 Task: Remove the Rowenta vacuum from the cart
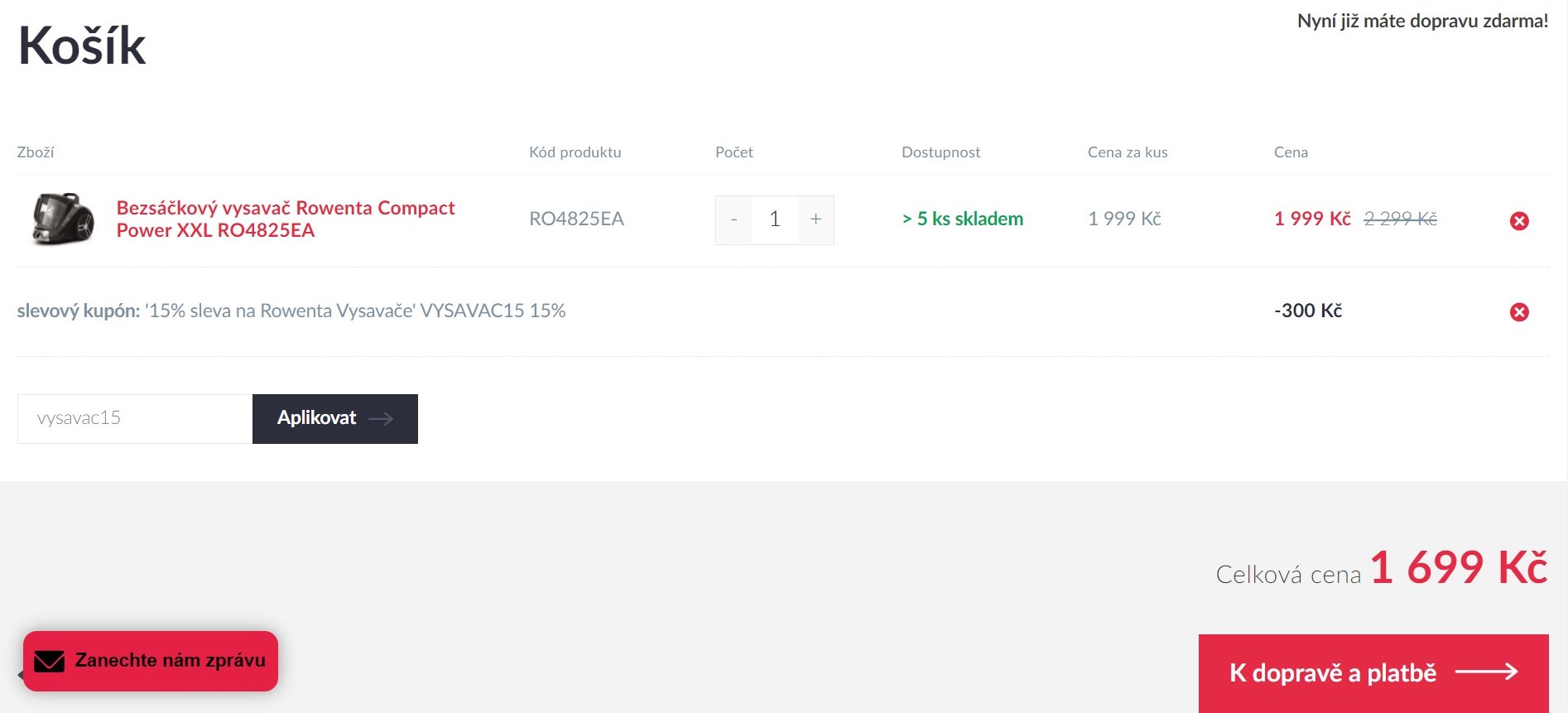tap(1519, 221)
